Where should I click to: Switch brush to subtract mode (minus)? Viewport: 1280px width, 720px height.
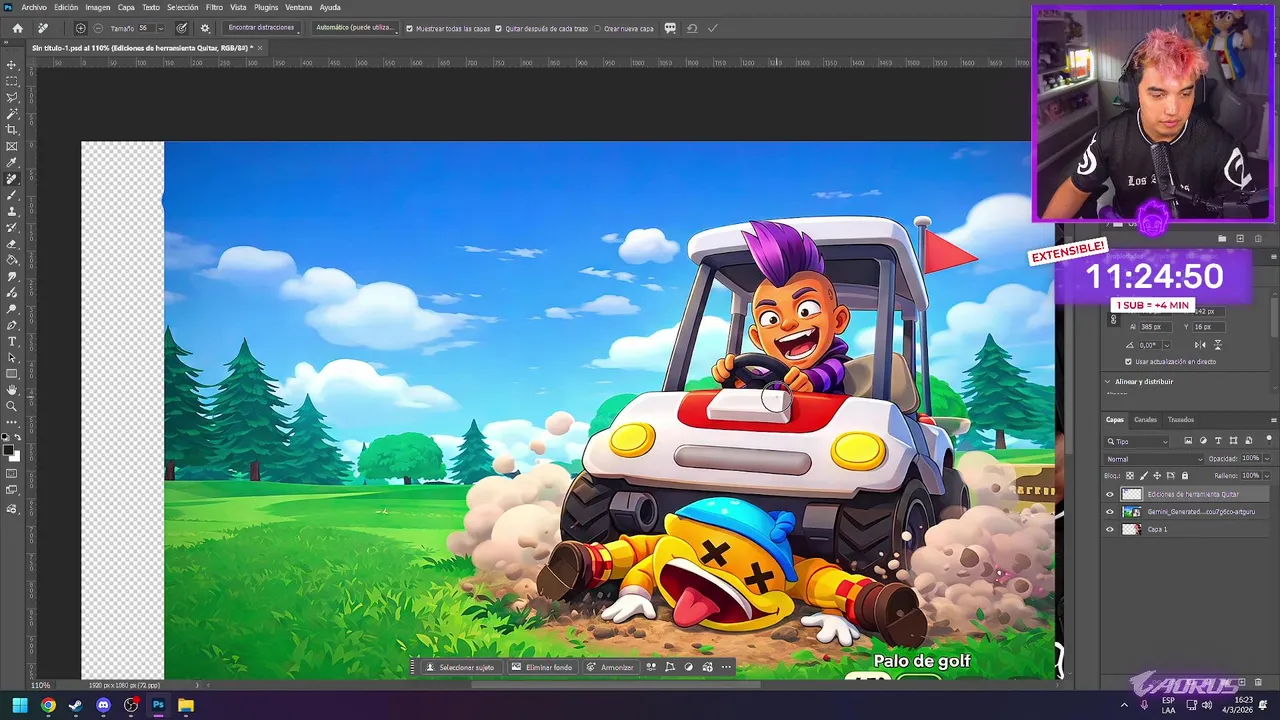pyautogui.click(x=98, y=28)
